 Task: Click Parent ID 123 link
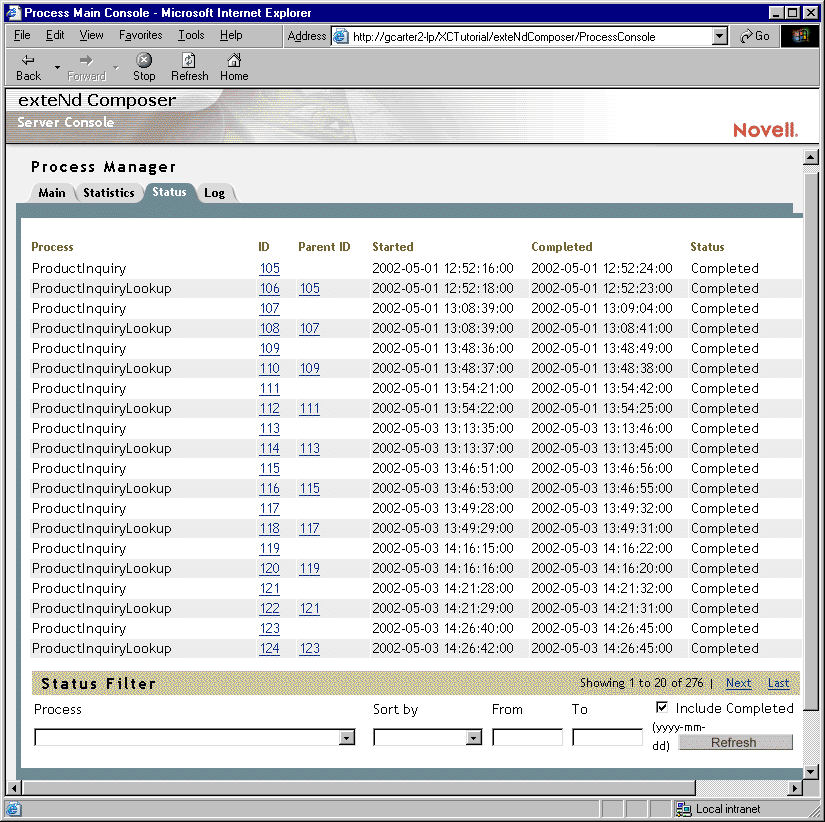click(x=309, y=648)
